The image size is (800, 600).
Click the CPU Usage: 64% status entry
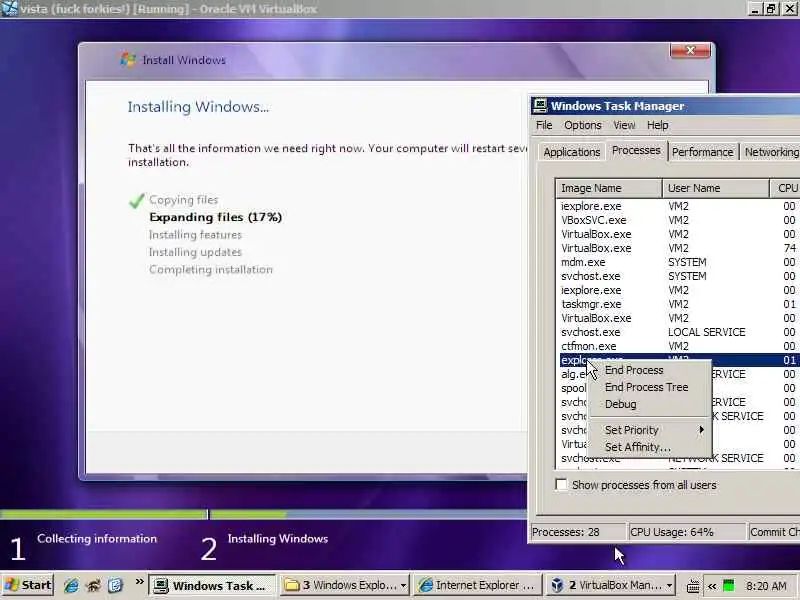coord(687,532)
